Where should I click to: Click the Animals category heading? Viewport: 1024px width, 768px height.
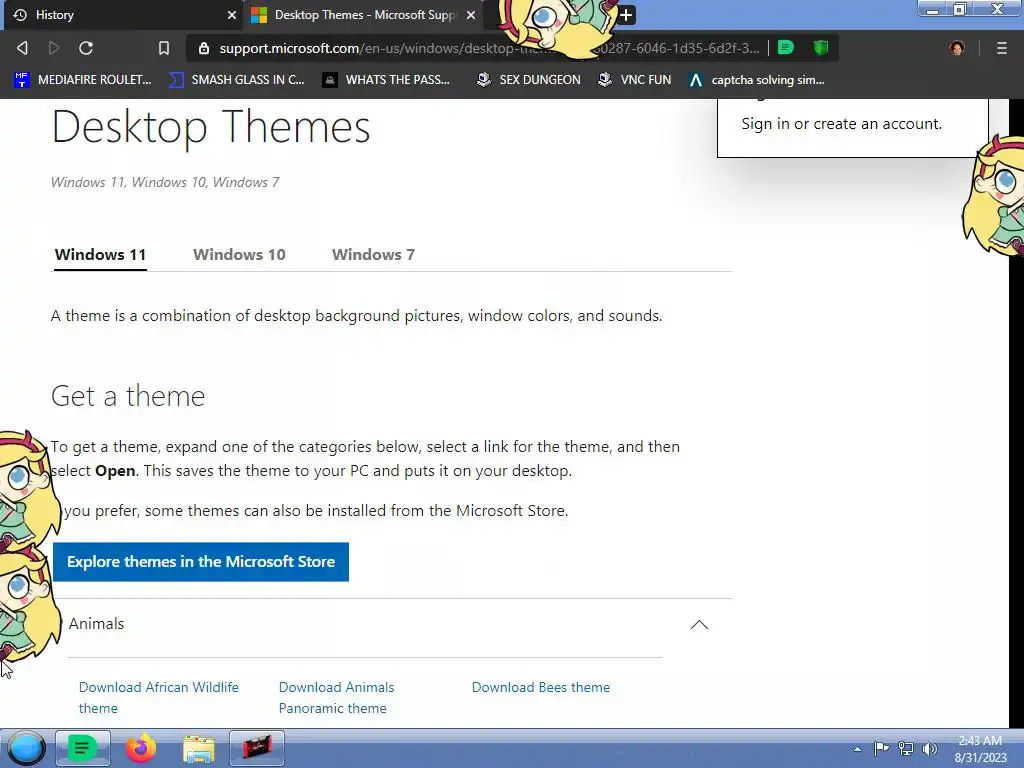(96, 624)
